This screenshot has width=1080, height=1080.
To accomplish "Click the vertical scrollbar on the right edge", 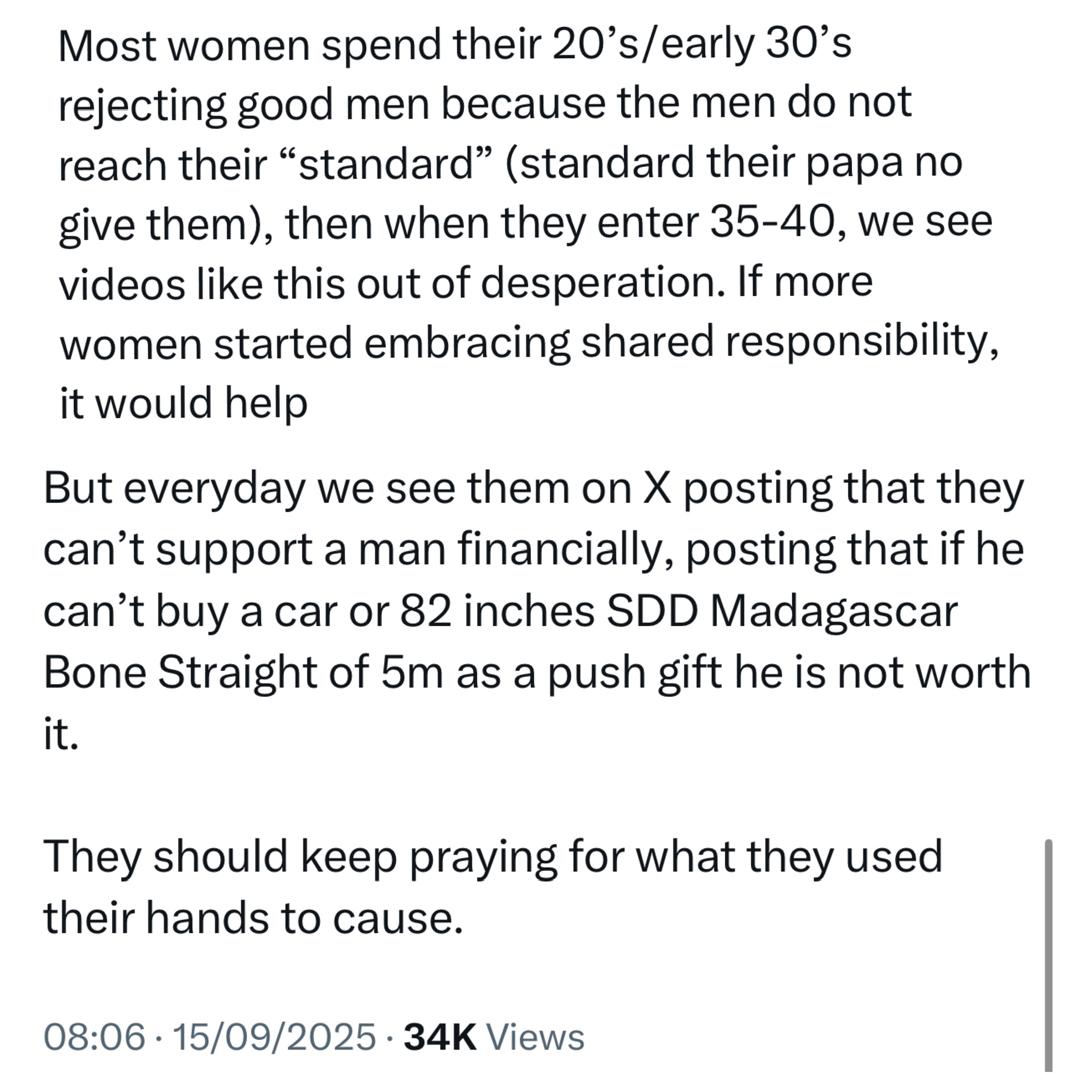I will 1047,955.
